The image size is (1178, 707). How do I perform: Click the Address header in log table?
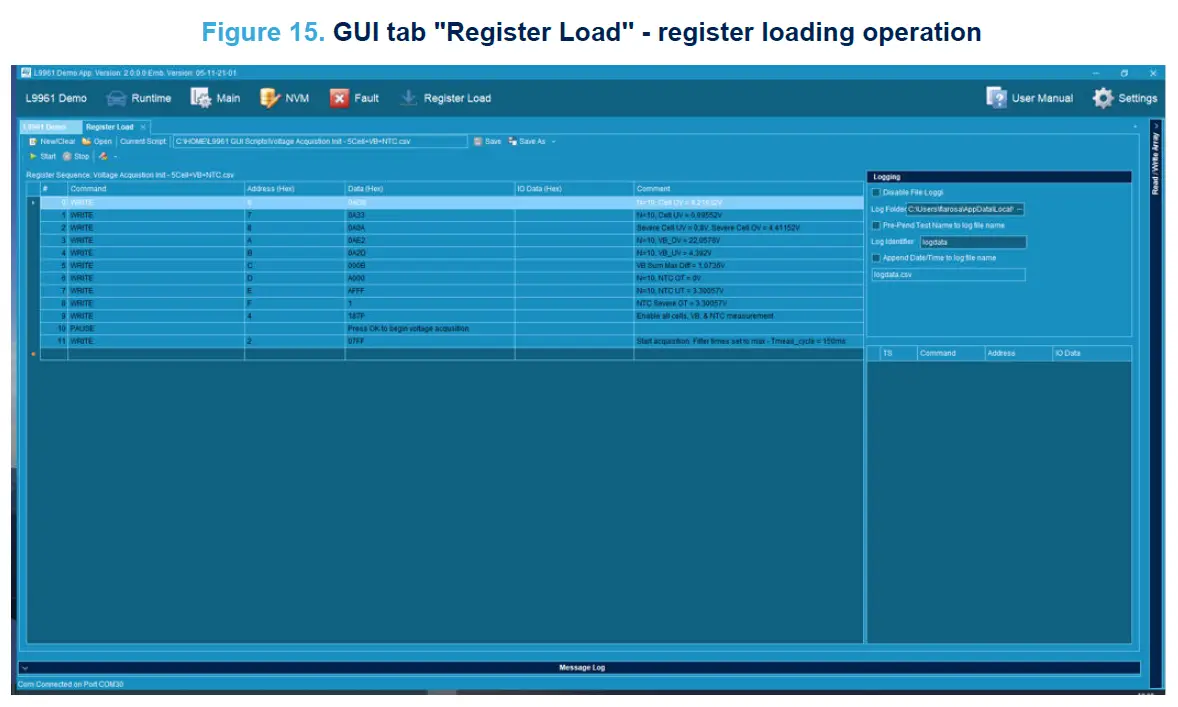[1018, 353]
